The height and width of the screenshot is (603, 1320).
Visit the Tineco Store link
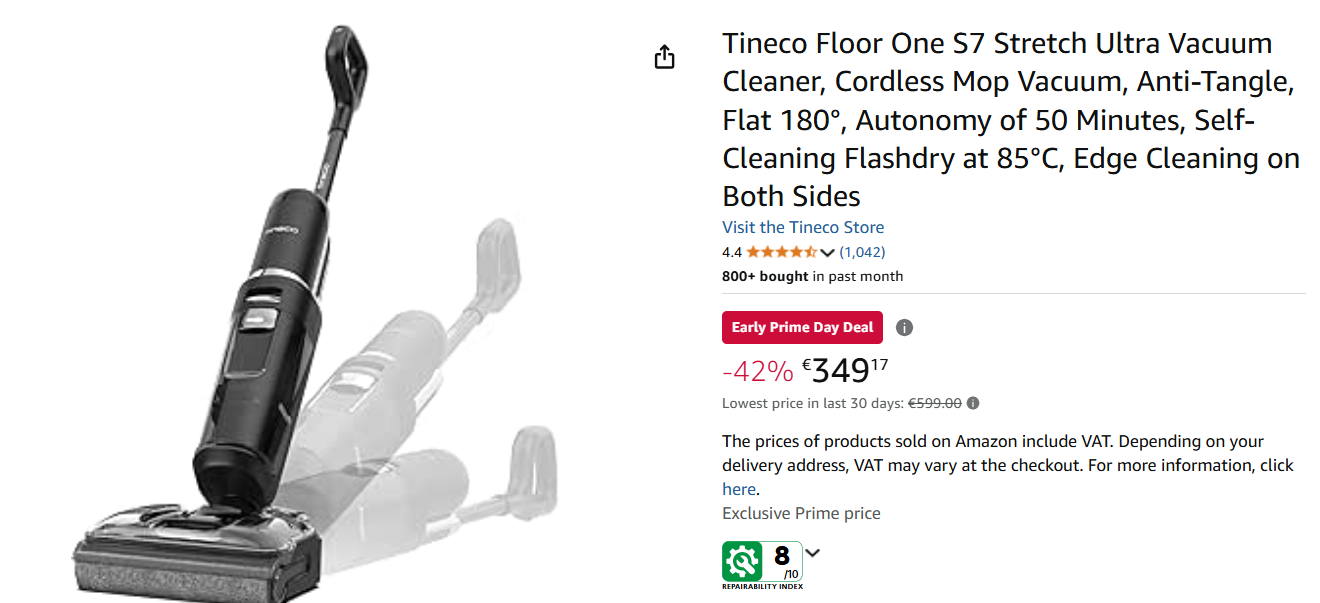803,227
